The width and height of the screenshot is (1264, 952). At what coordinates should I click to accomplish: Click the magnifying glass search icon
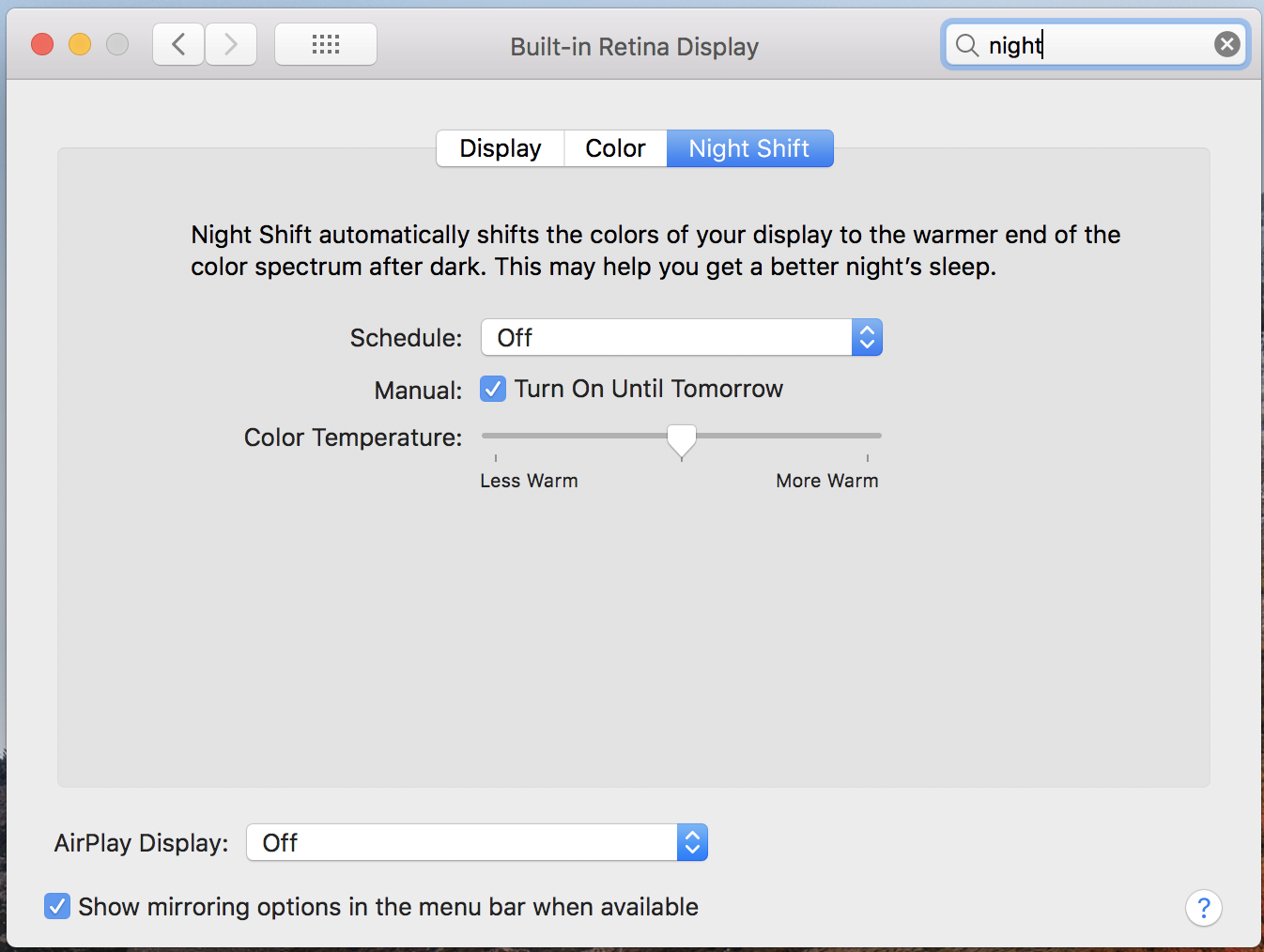click(x=966, y=45)
